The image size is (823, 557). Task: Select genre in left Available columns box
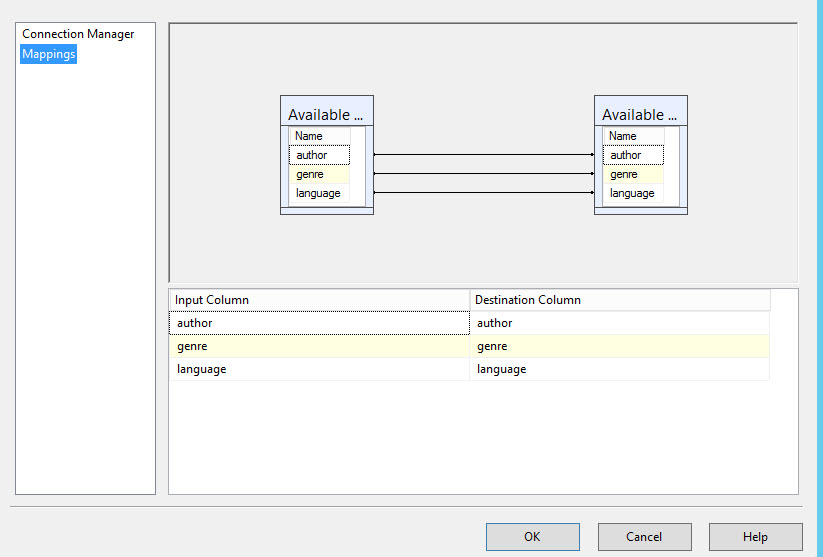coord(319,174)
